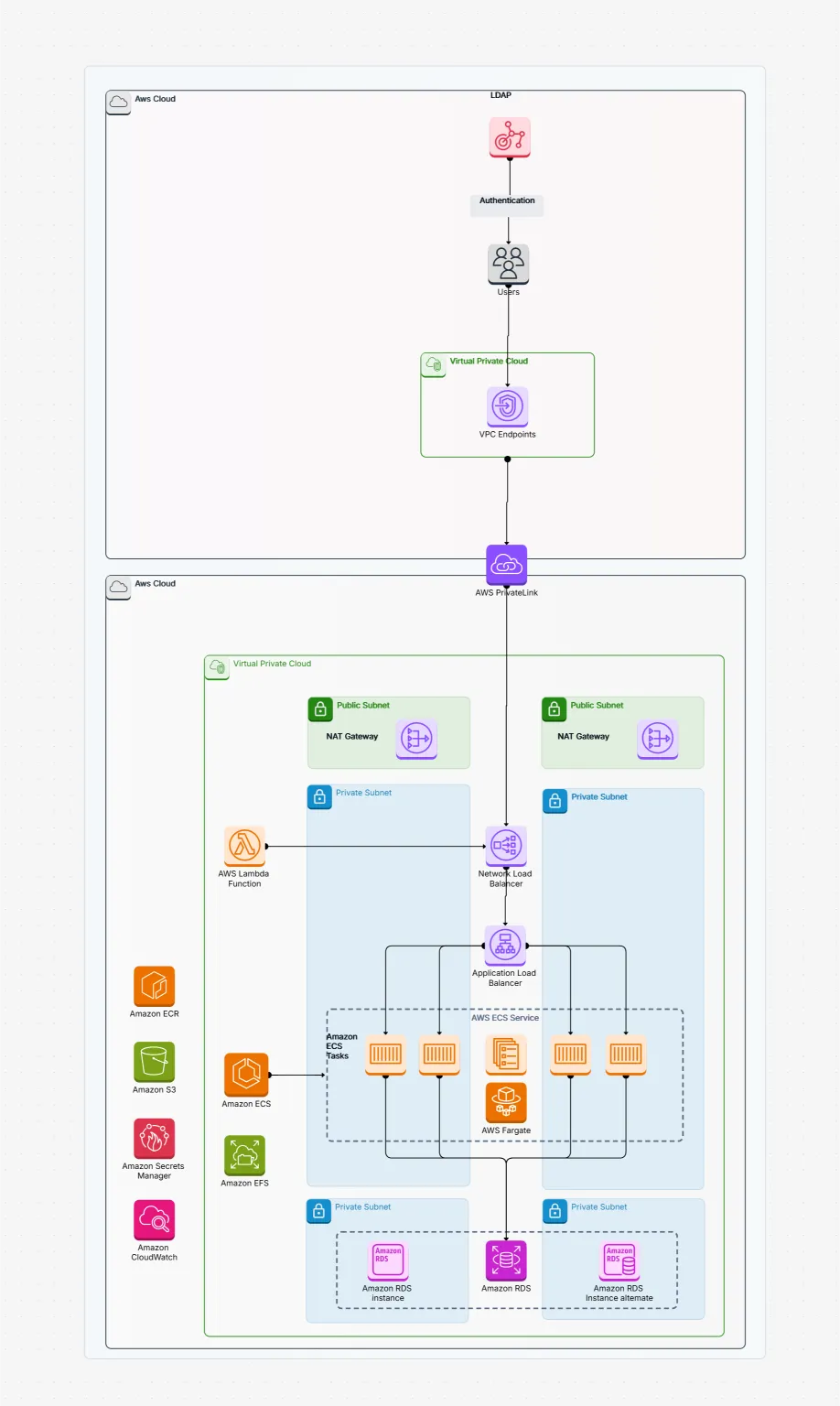Click the Authentication connector label
840x1406 pixels.
pyautogui.click(x=507, y=200)
